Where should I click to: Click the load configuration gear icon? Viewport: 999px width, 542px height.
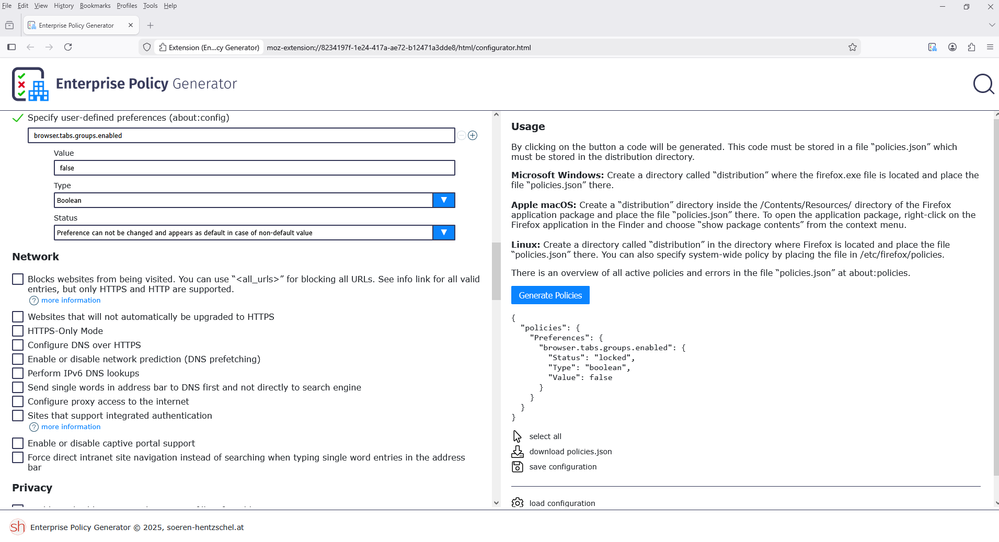(517, 503)
